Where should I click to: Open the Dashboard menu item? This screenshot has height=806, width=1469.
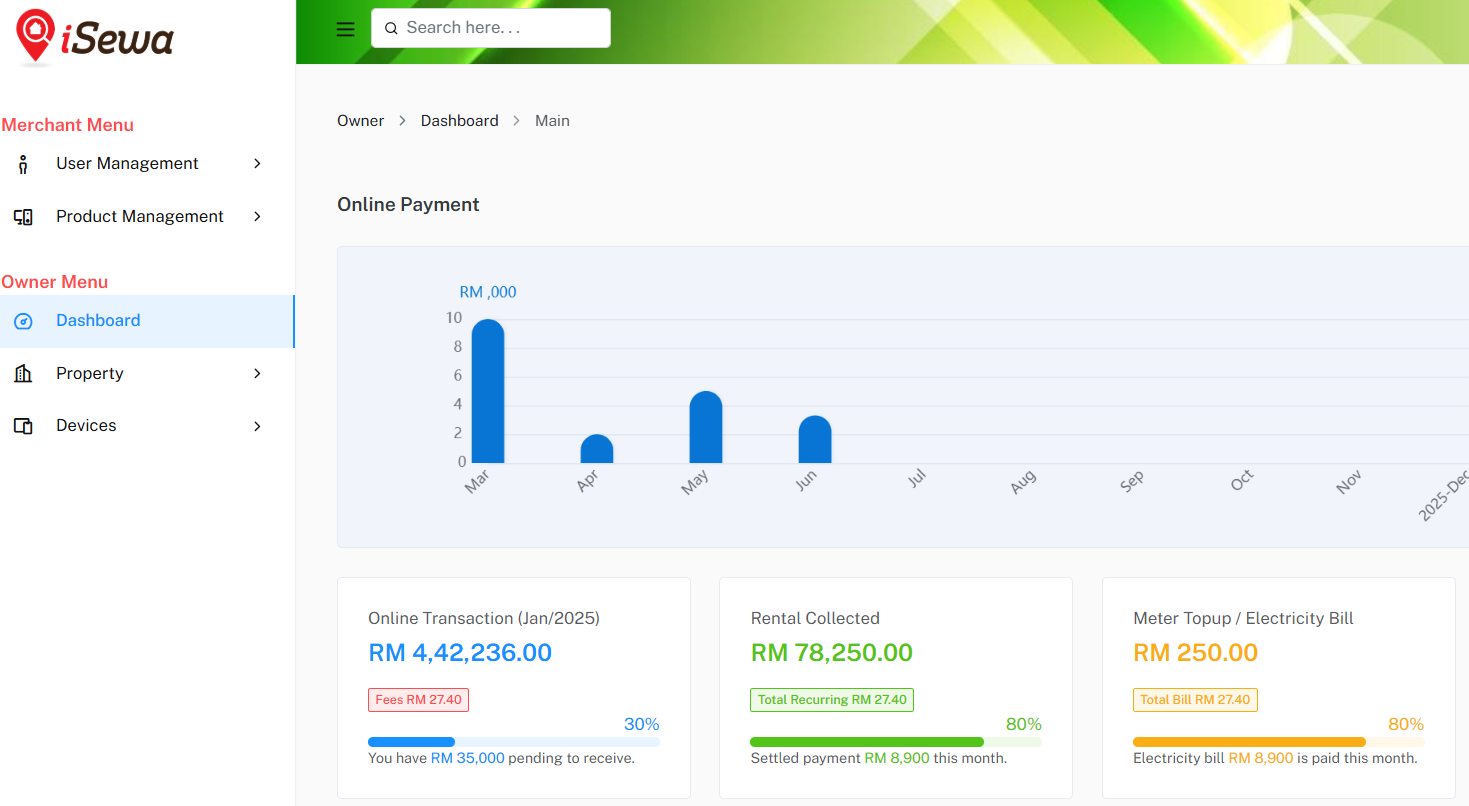(98, 321)
